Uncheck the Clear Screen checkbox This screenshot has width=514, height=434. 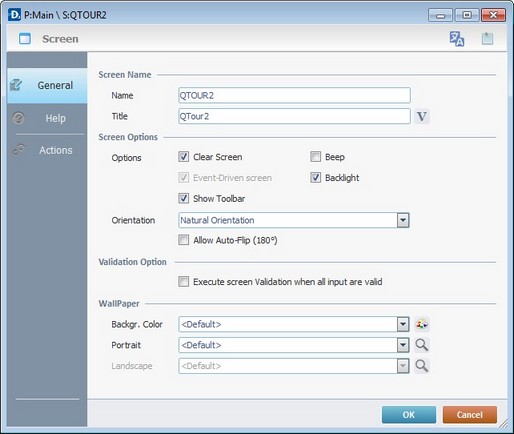pos(183,157)
